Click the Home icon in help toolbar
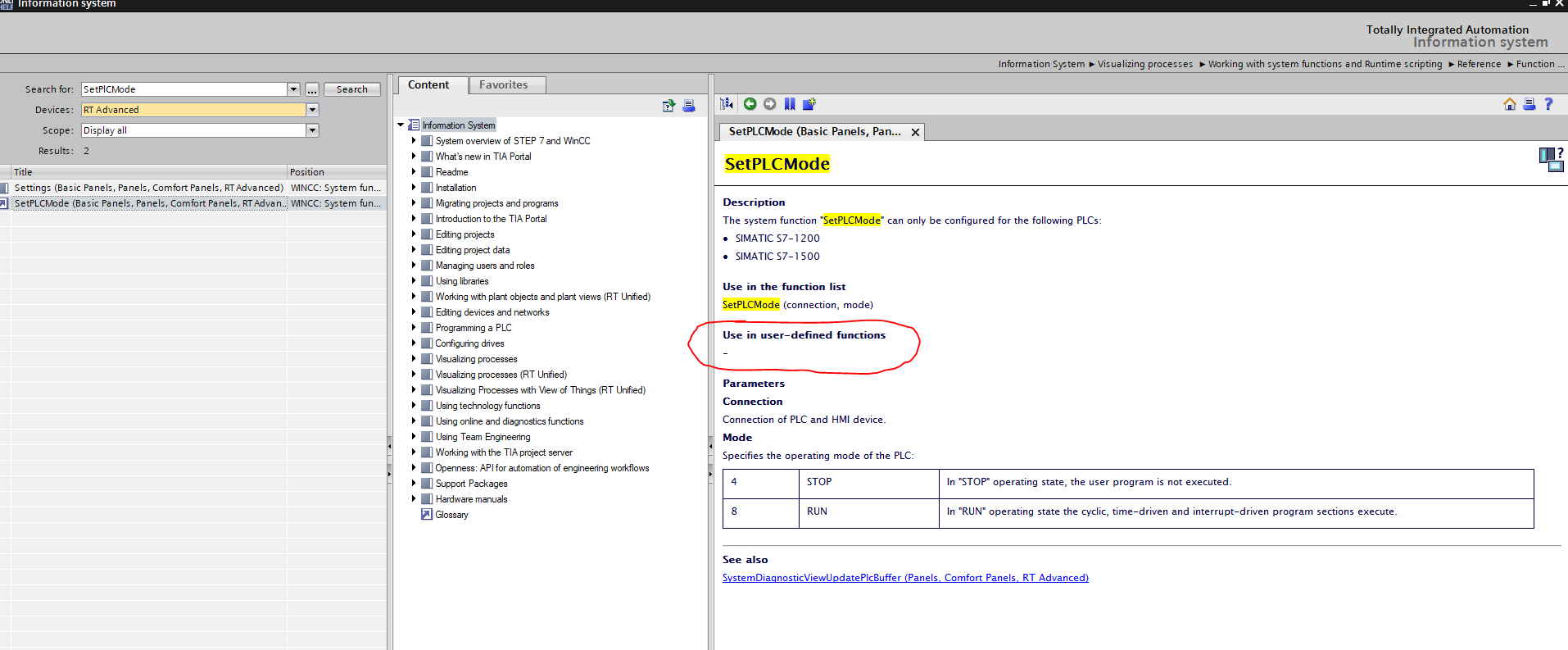 click(1509, 104)
